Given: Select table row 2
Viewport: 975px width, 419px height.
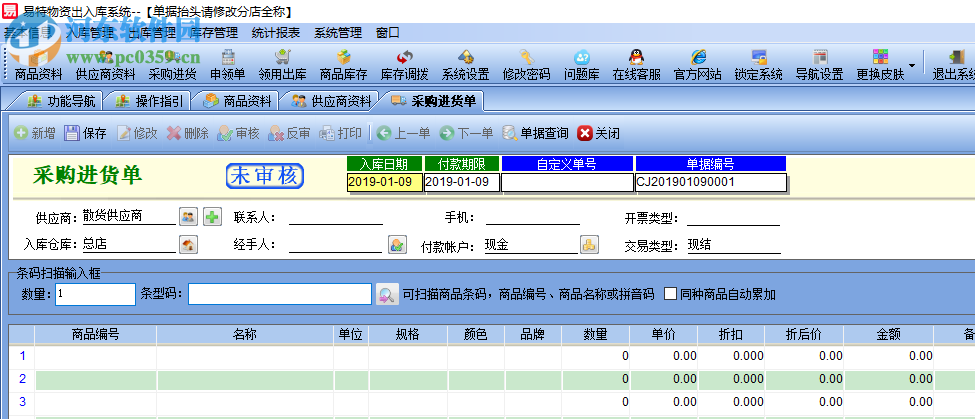Looking at the screenshot, I should pyautogui.click(x=491, y=379).
